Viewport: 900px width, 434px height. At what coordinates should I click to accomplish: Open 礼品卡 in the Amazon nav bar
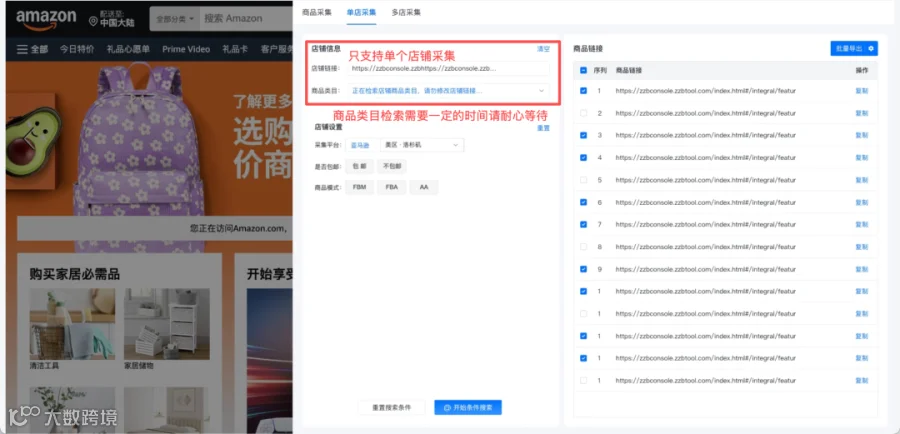tap(235, 49)
